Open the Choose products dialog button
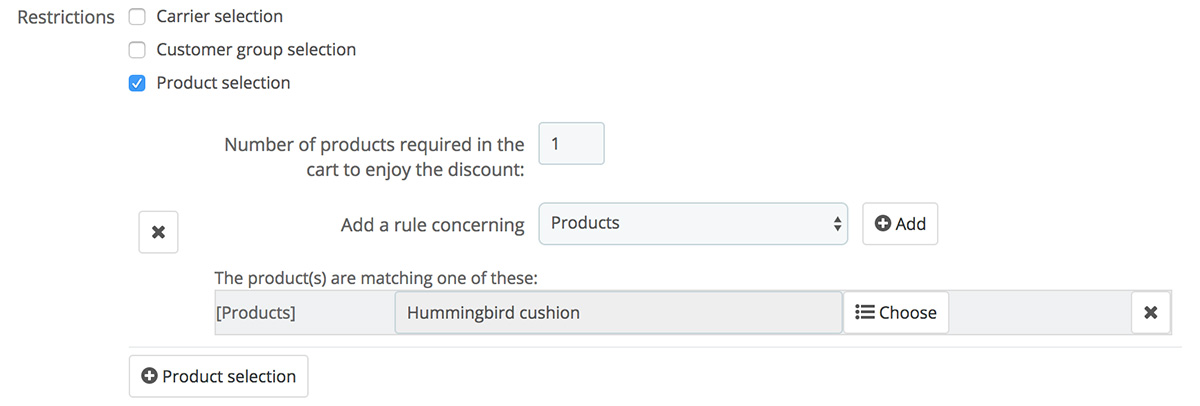The width and height of the screenshot is (1200, 406). (x=896, y=313)
